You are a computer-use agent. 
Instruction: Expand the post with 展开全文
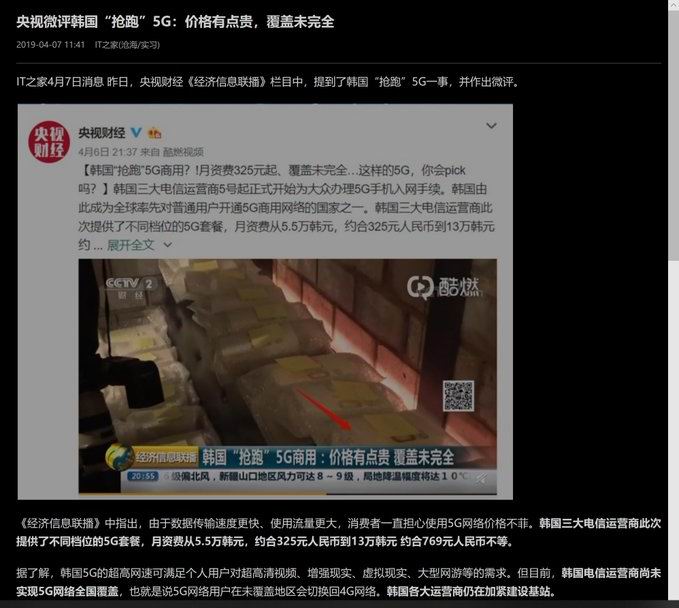(131, 245)
